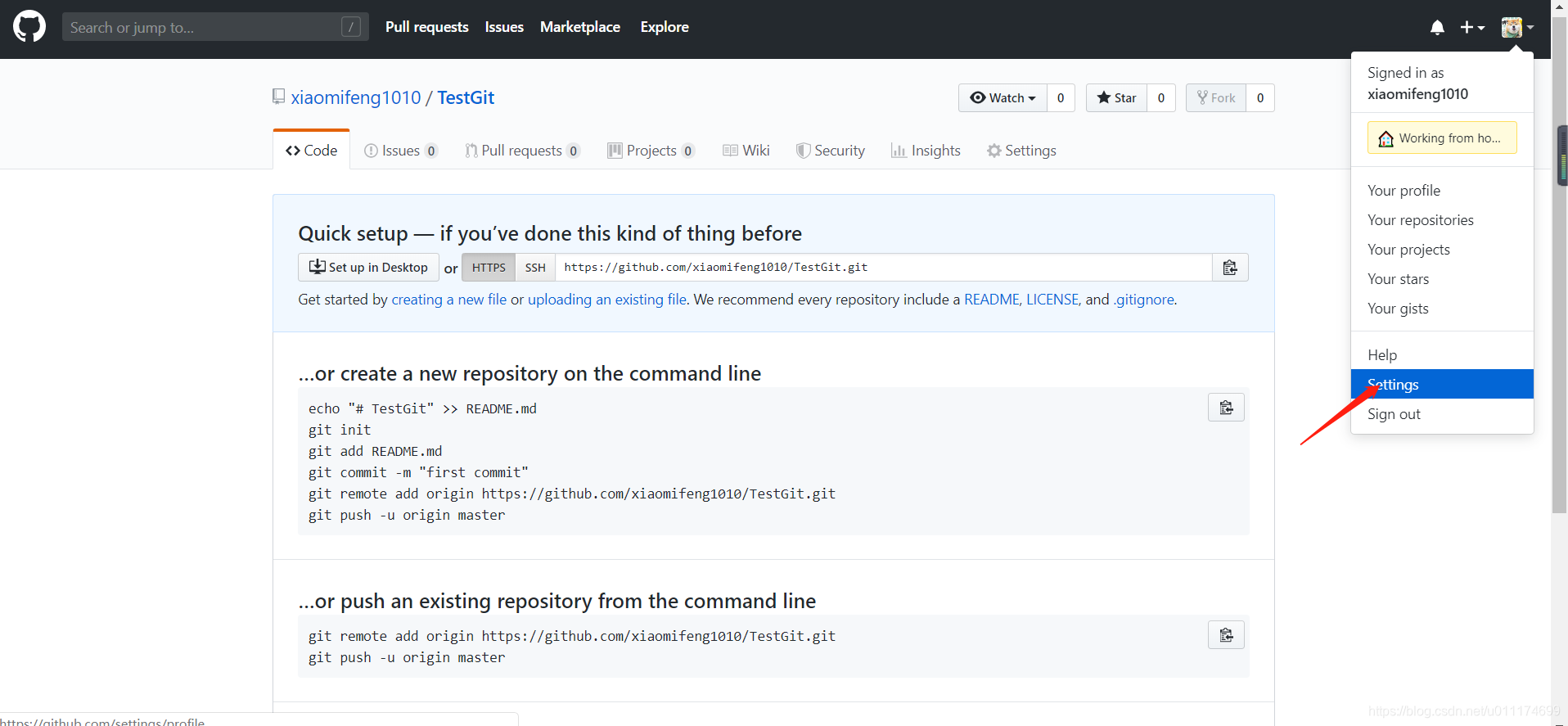
Task: Open the notifications bell
Action: coord(1437,28)
